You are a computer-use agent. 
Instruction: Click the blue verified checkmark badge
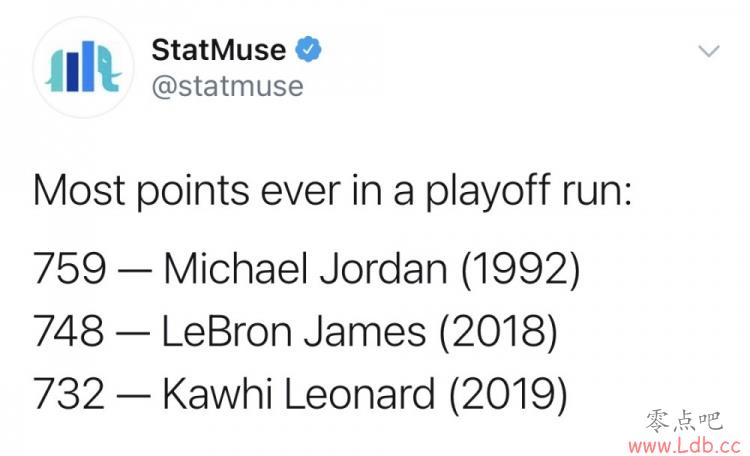click(308, 49)
